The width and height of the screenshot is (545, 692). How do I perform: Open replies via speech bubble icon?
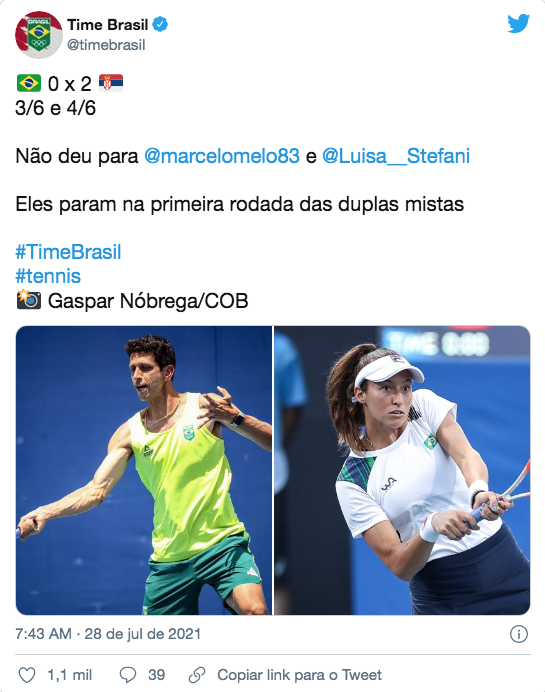click(128, 675)
